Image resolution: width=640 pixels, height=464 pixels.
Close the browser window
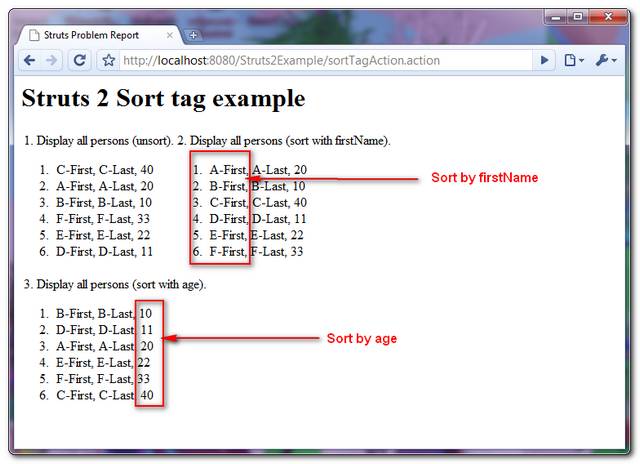[608, 17]
